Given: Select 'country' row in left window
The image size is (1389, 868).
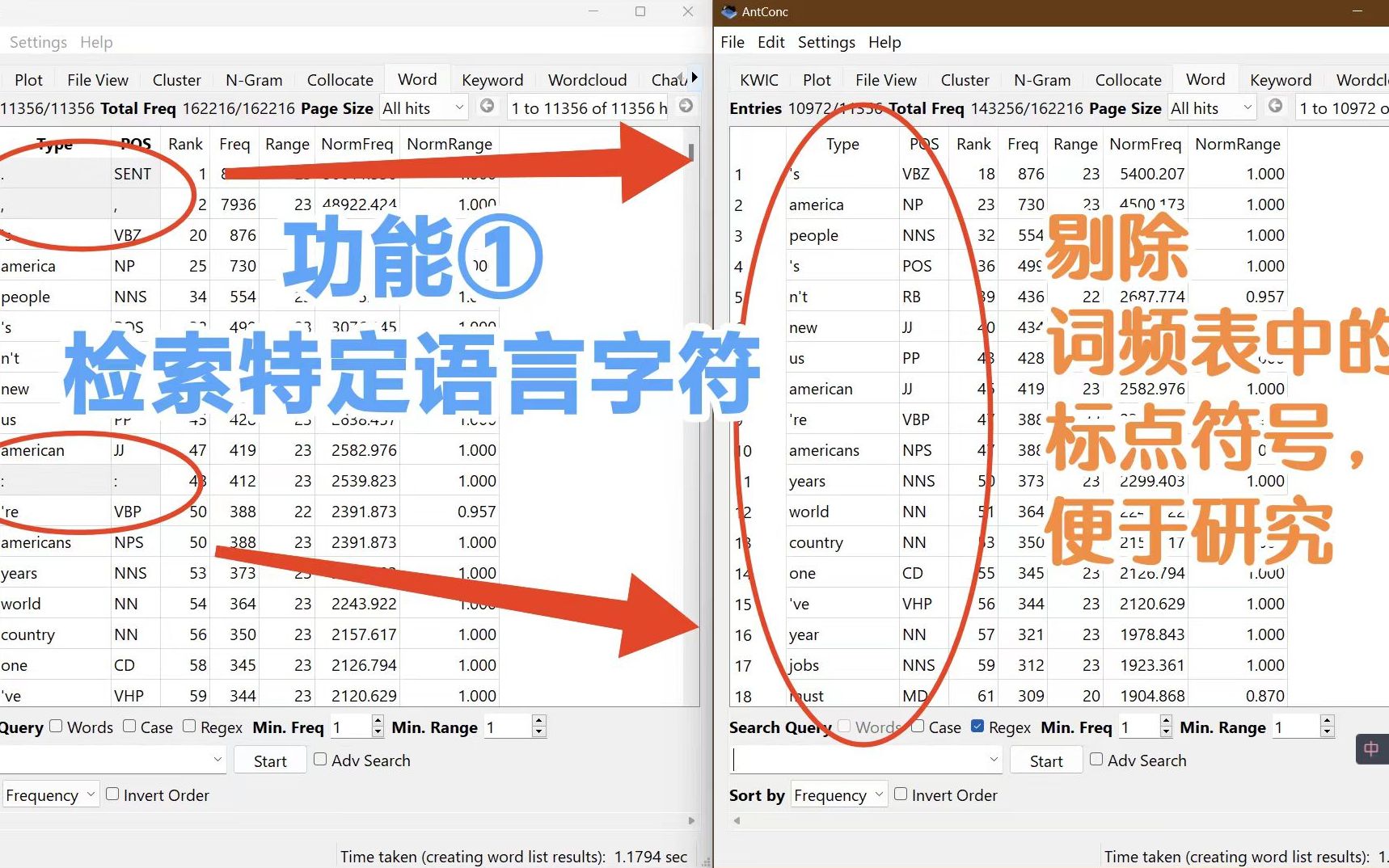Looking at the screenshot, I should click(x=249, y=635).
